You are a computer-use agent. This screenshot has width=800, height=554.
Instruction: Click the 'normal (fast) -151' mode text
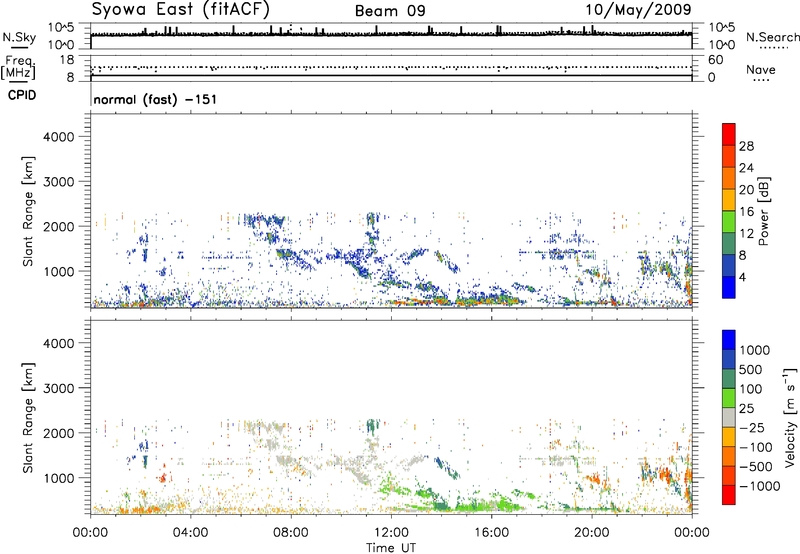155,99
